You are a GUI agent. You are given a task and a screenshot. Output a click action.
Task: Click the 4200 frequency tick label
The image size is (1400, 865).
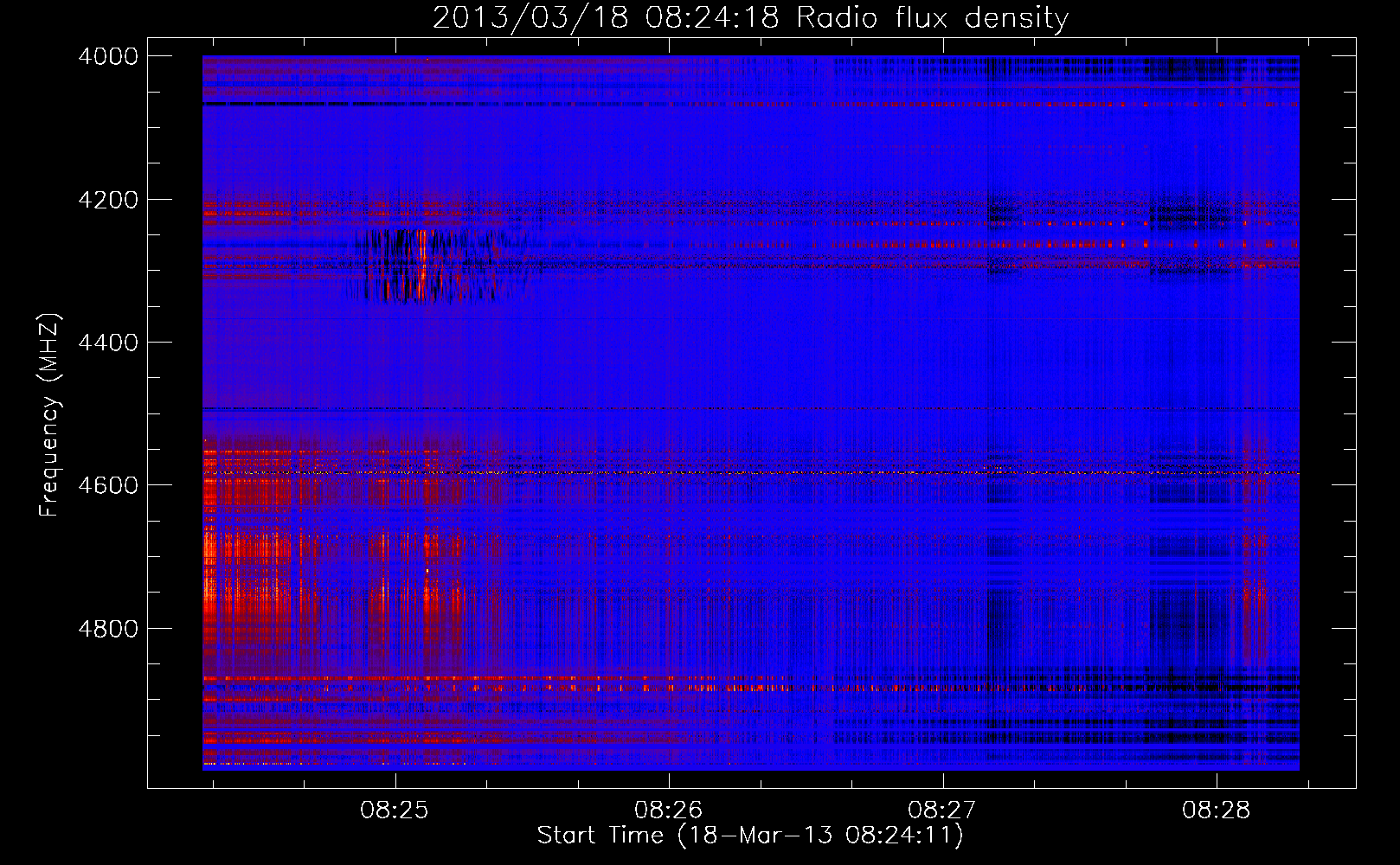(108, 200)
